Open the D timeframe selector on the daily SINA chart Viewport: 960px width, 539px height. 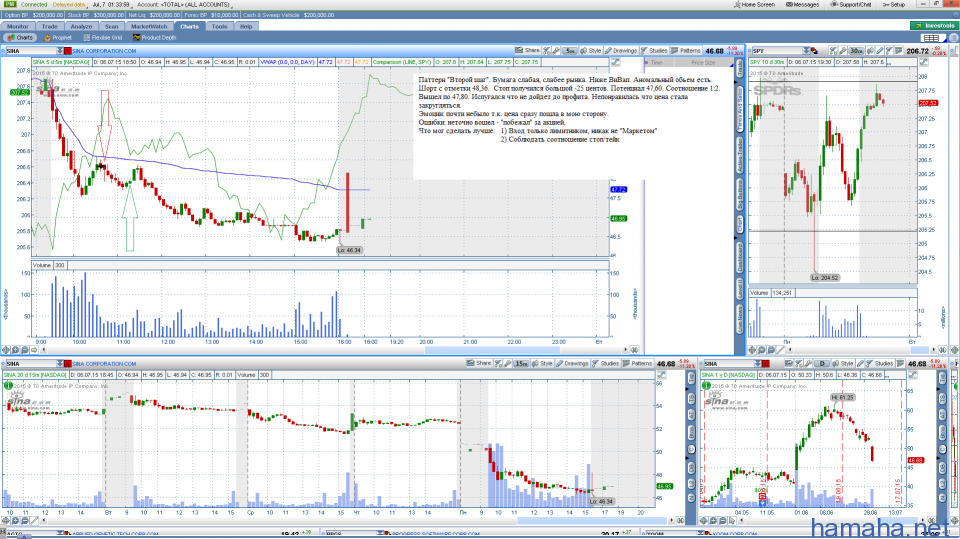click(x=822, y=363)
